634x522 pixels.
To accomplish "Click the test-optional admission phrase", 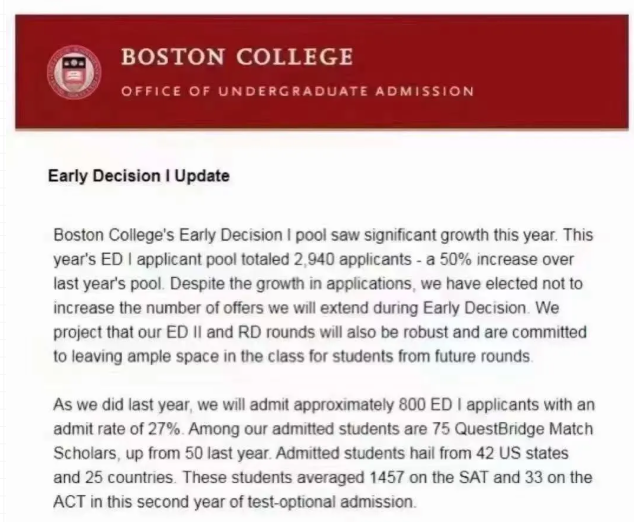I will (331, 502).
